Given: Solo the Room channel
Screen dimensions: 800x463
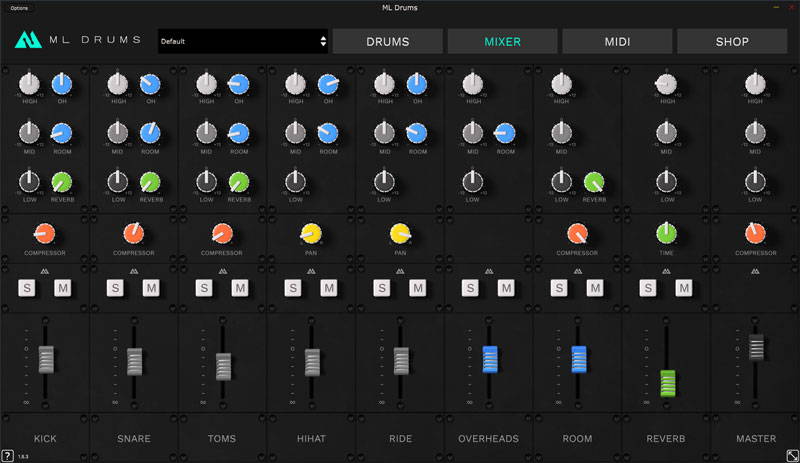Looking at the screenshot, I should [x=559, y=288].
